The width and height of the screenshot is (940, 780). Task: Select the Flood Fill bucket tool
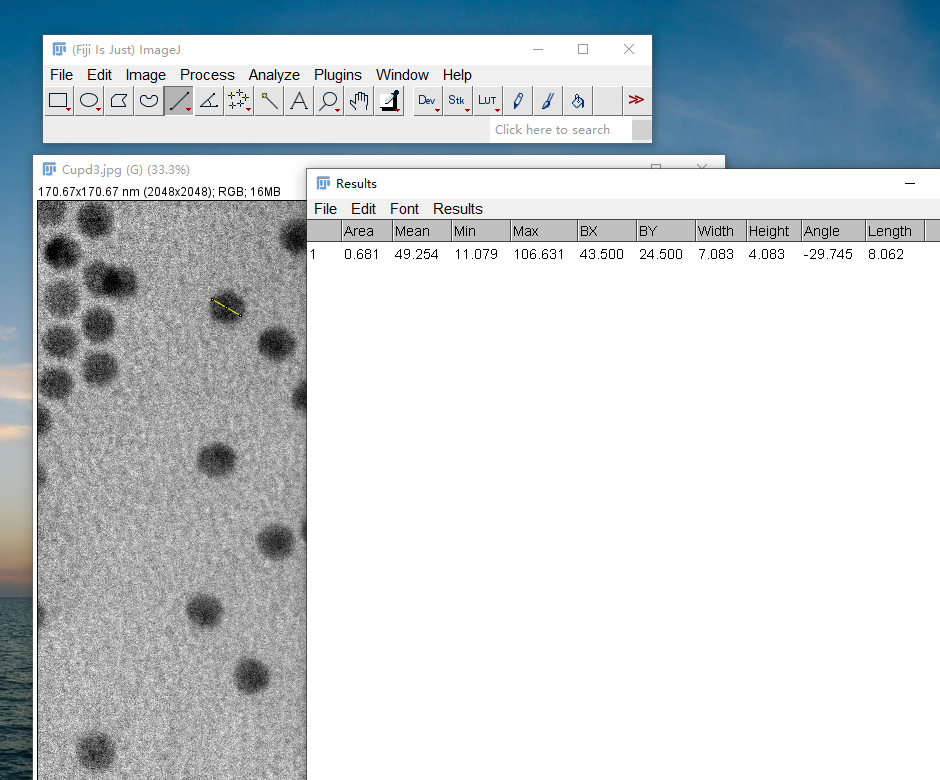tap(577, 100)
